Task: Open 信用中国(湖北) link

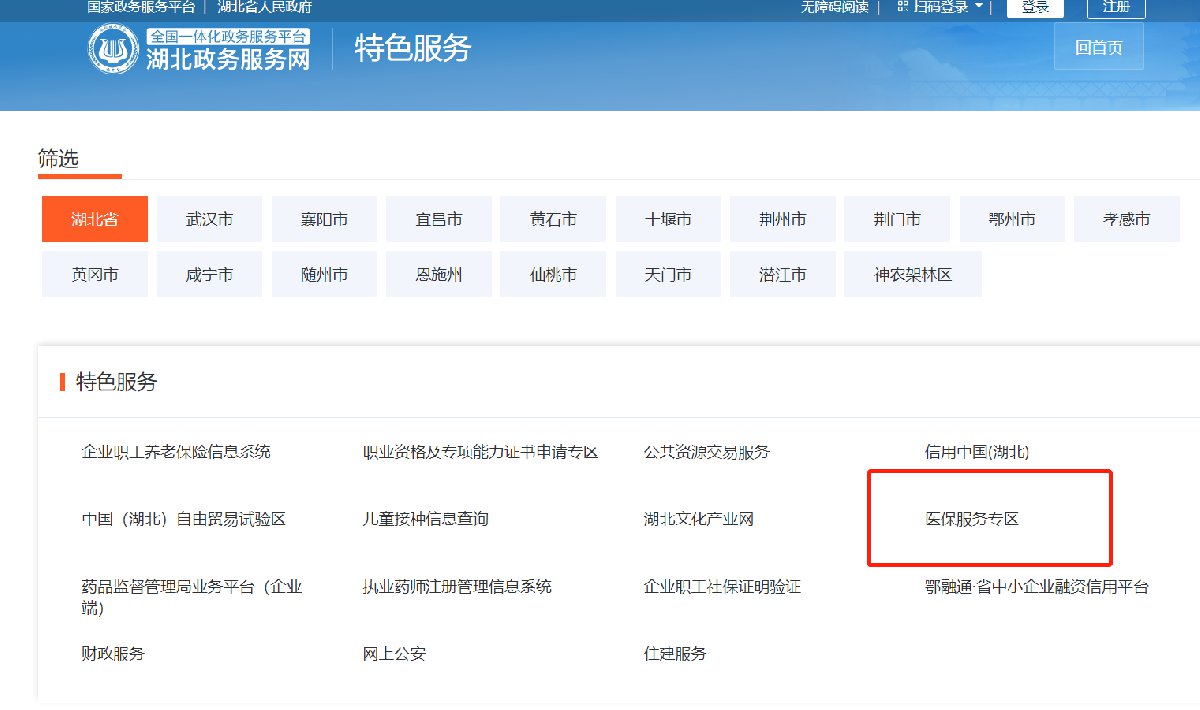Action: click(977, 452)
